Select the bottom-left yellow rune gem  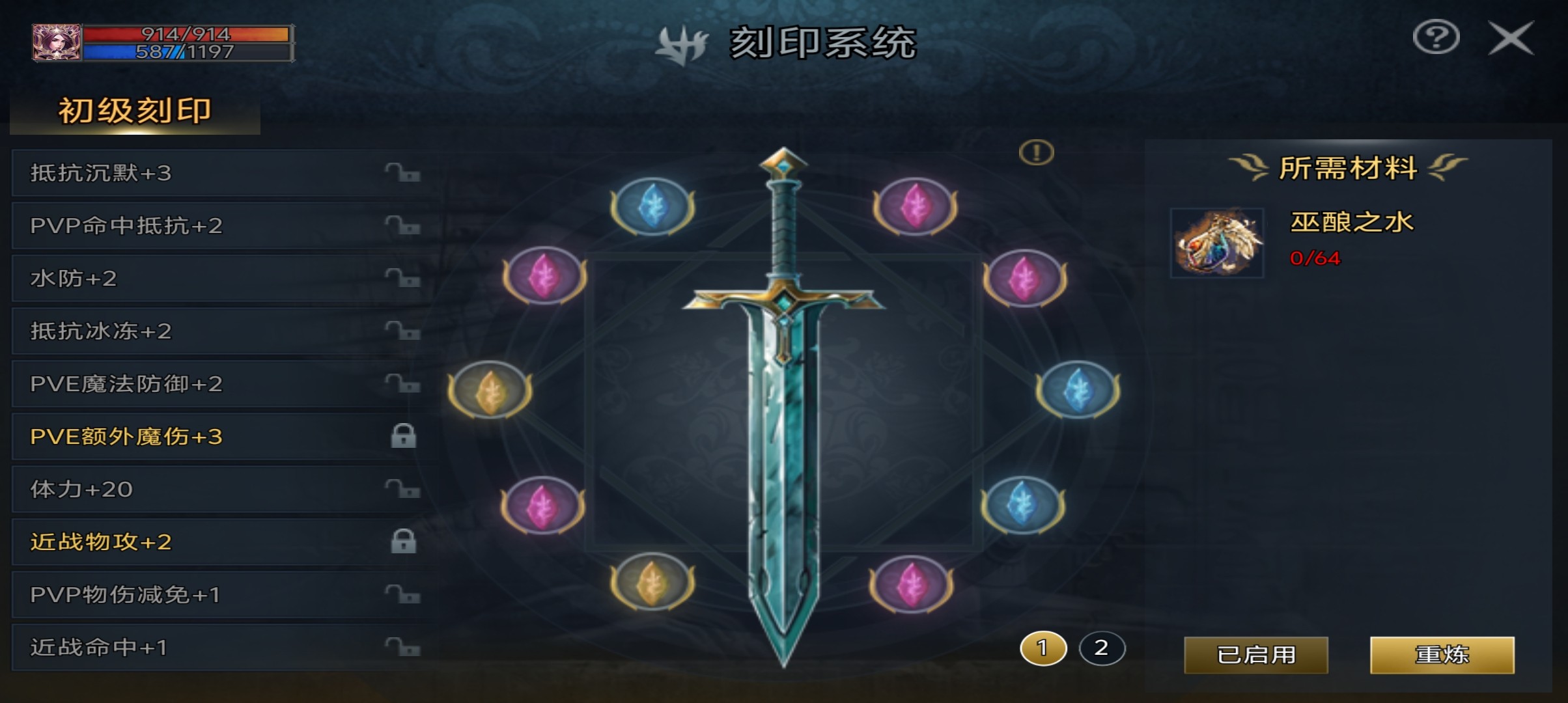click(652, 581)
